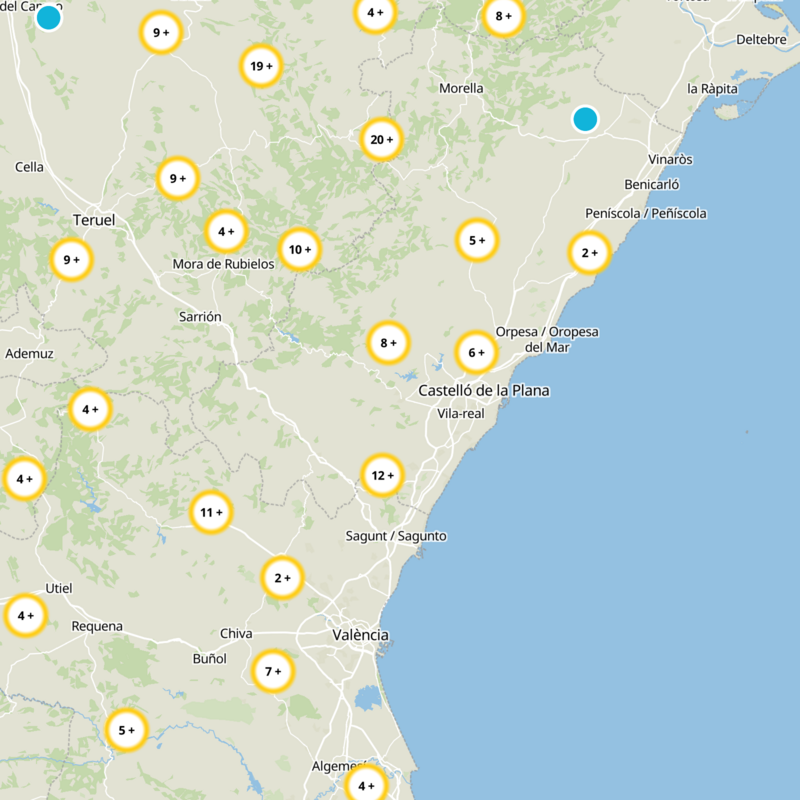Click the la Ràpita label

pyautogui.click(x=712, y=89)
